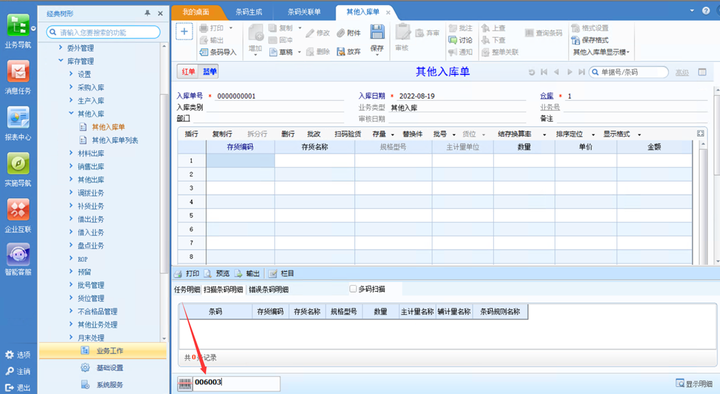Click the 智能客服 robot icon
720x394 pixels.
18,254
